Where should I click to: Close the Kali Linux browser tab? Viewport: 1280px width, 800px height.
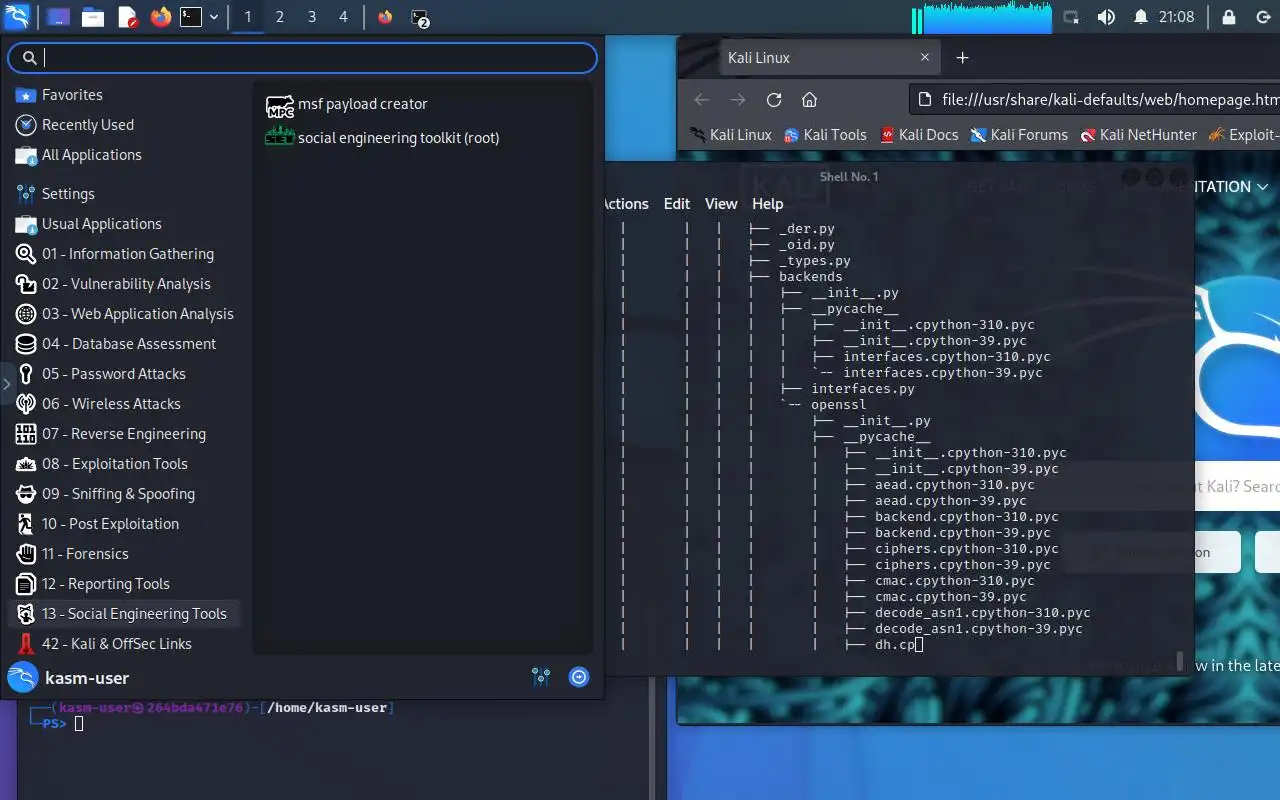[x=925, y=58]
